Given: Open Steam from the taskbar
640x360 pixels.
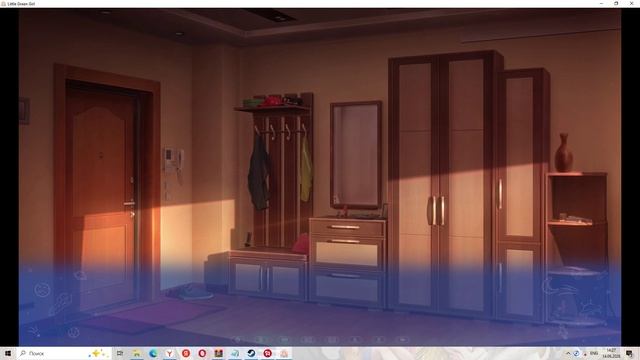Looking at the screenshot, I should pyautogui.click(x=251, y=353).
